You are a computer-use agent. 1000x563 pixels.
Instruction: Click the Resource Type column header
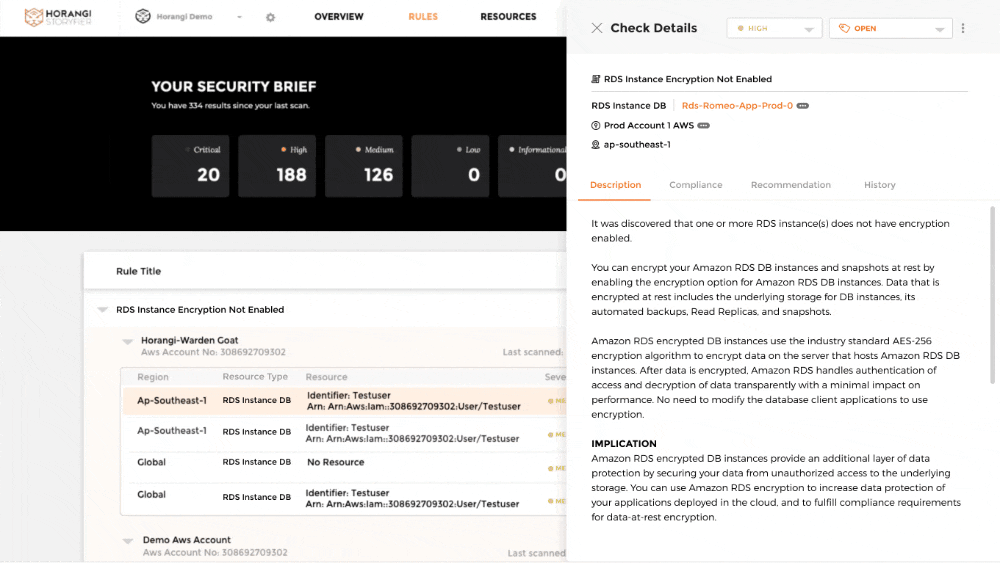[x=255, y=377]
